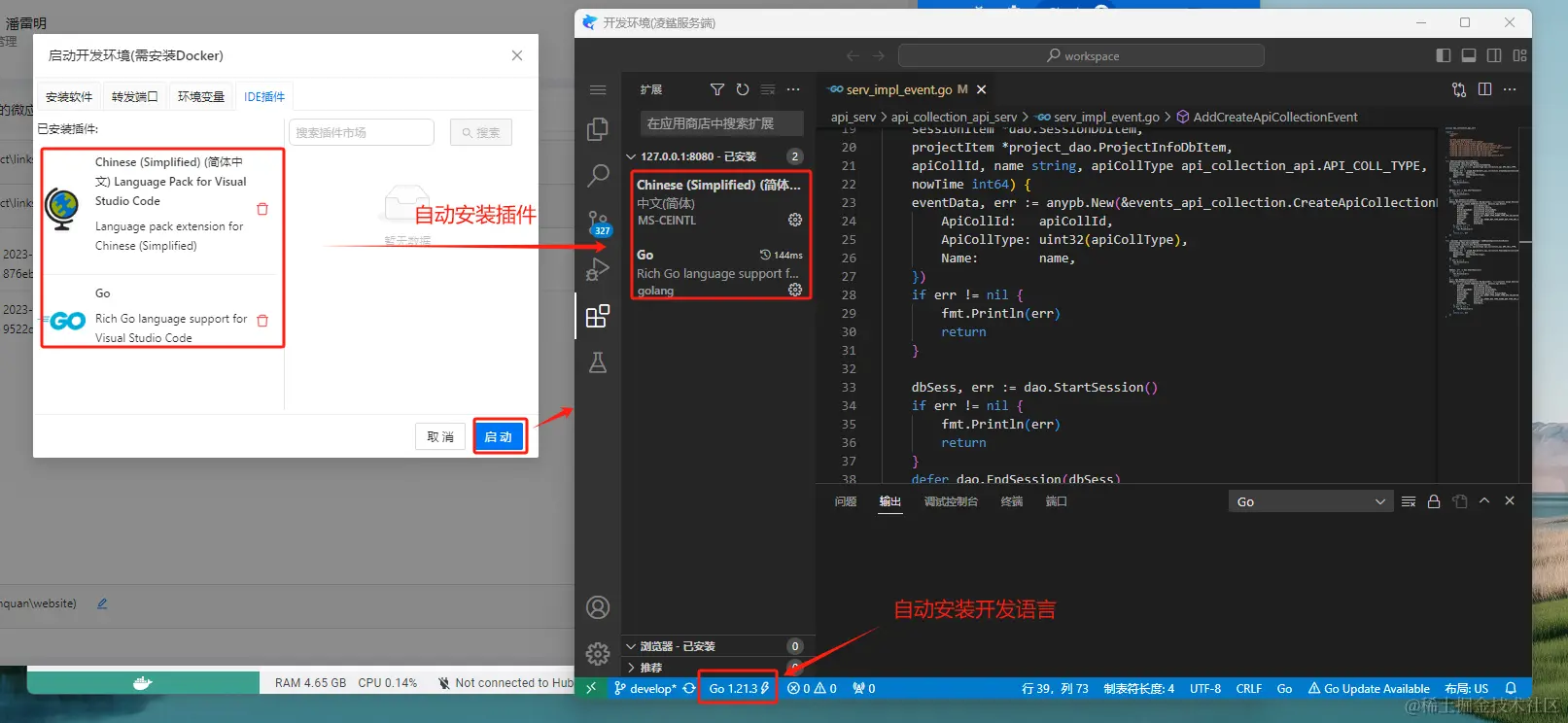Open gear menu for Go extension
Viewport: 1568px width, 723px height.
pos(795,290)
